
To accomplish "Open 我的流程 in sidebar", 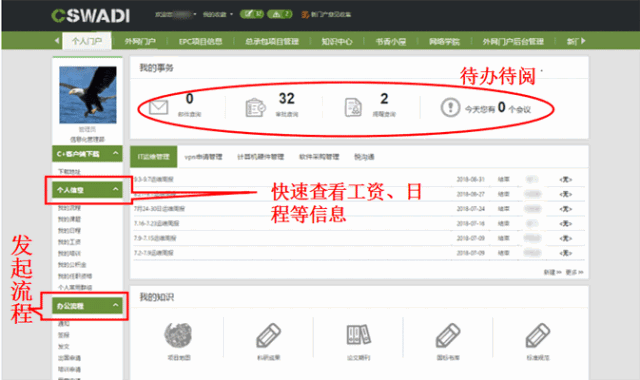I will [69, 208].
